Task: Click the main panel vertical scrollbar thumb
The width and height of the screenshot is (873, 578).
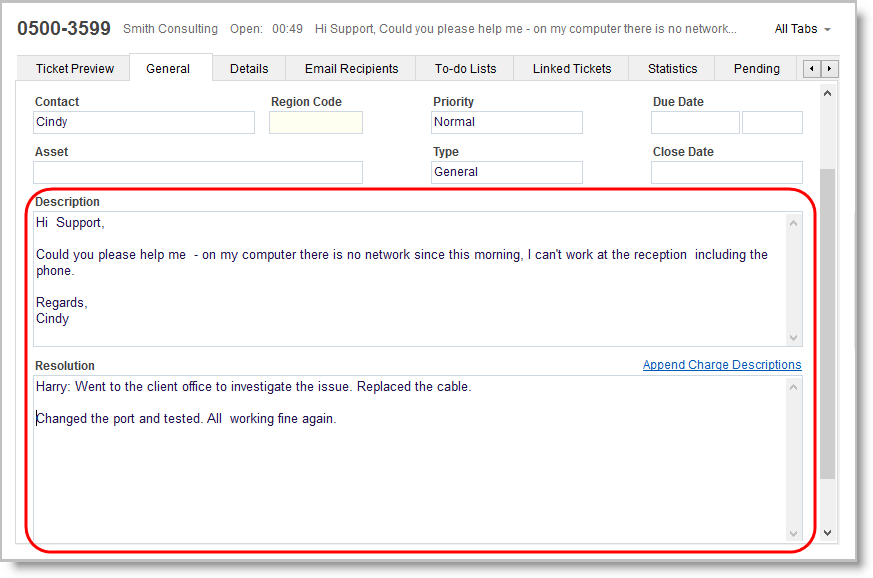Action: [x=827, y=320]
